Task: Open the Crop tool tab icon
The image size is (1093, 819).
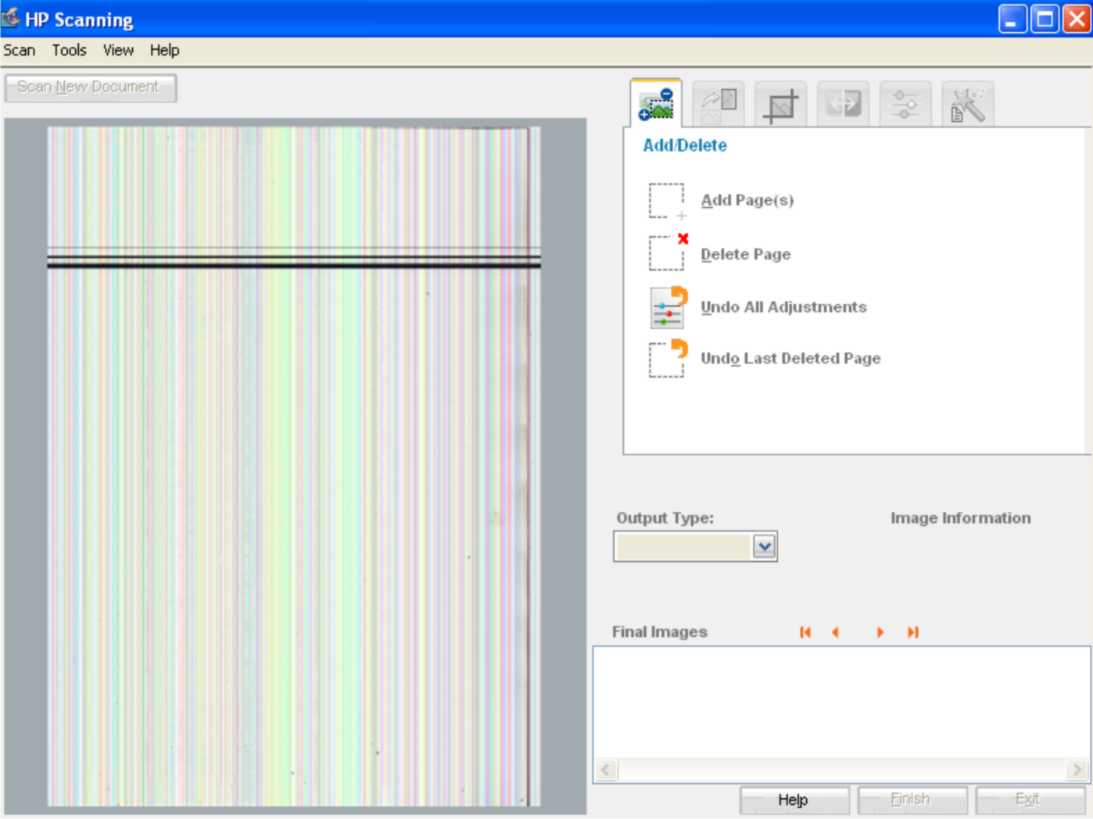Action: tap(780, 103)
